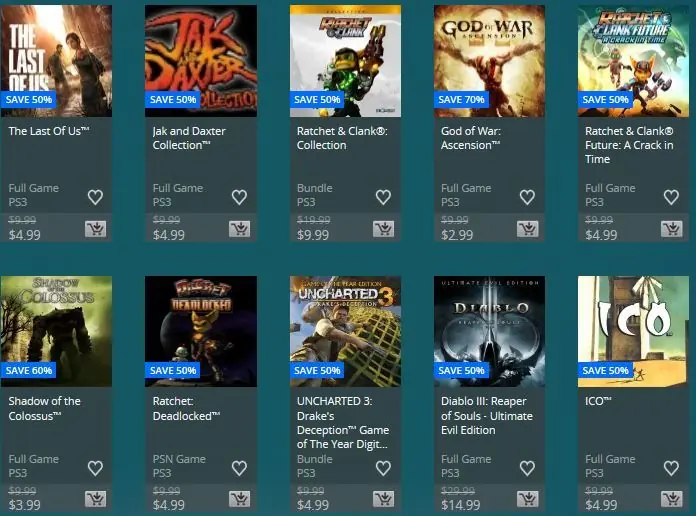
Task: Open Diablo III: Reaper of Souls title link
Action: click(x=486, y=416)
